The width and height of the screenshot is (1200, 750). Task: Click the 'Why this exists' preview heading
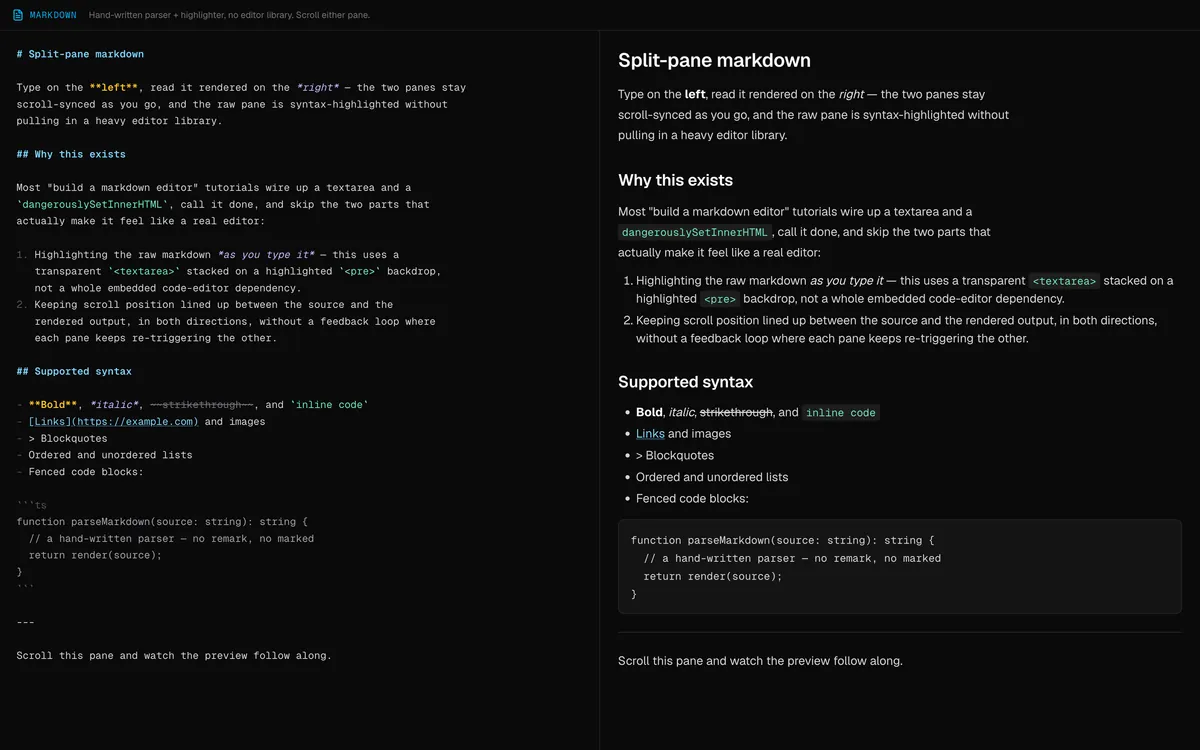pyautogui.click(x=675, y=180)
